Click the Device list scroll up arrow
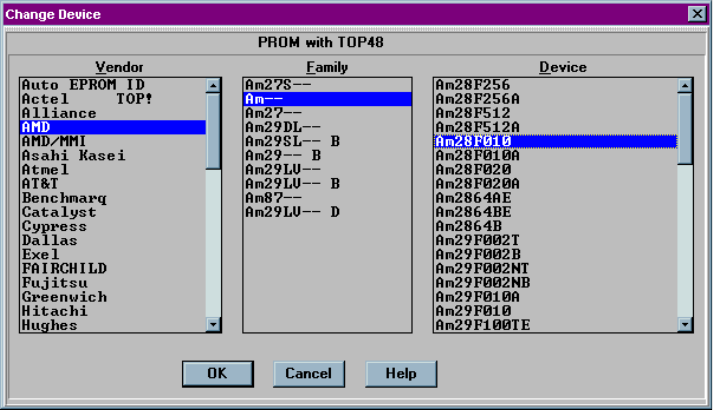Screen dimensions: 713x410 [x=685, y=85]
